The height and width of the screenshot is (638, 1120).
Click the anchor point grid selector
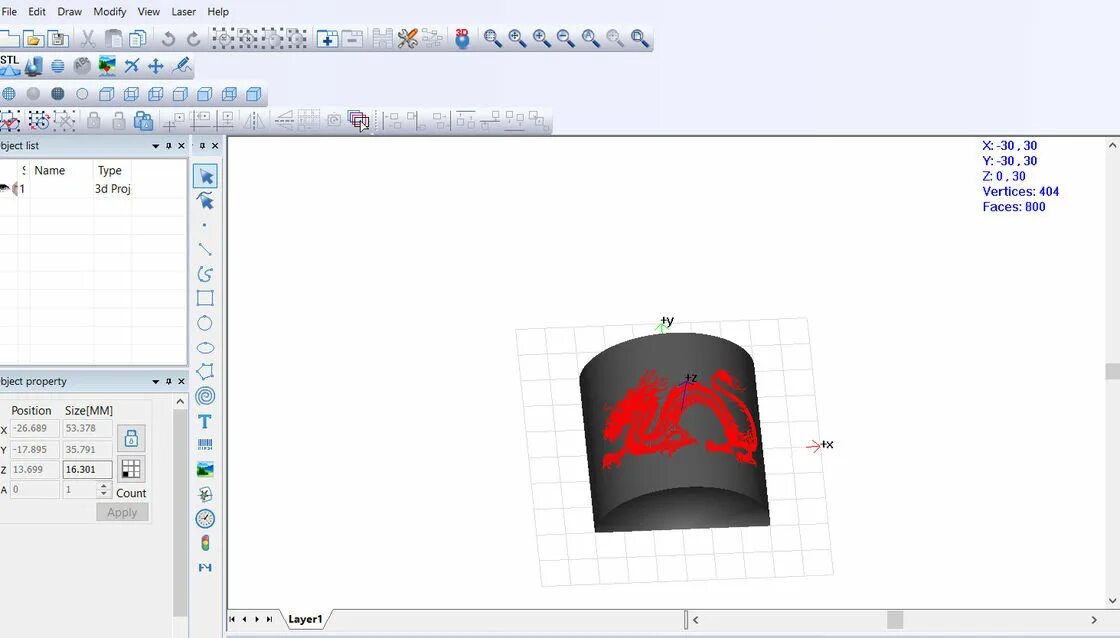click(x=131, y=469)
